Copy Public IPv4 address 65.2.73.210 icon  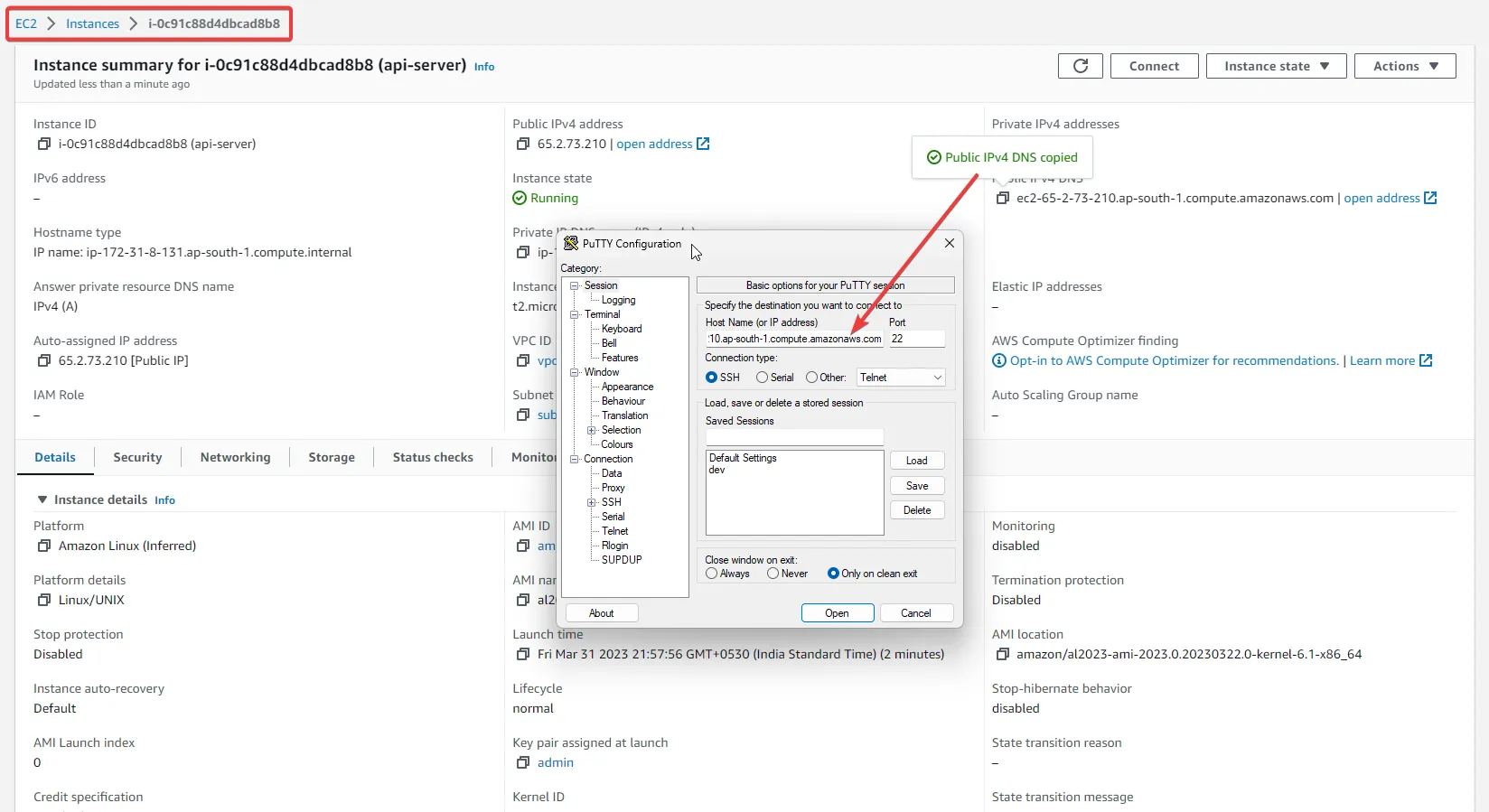coord(522,144)
